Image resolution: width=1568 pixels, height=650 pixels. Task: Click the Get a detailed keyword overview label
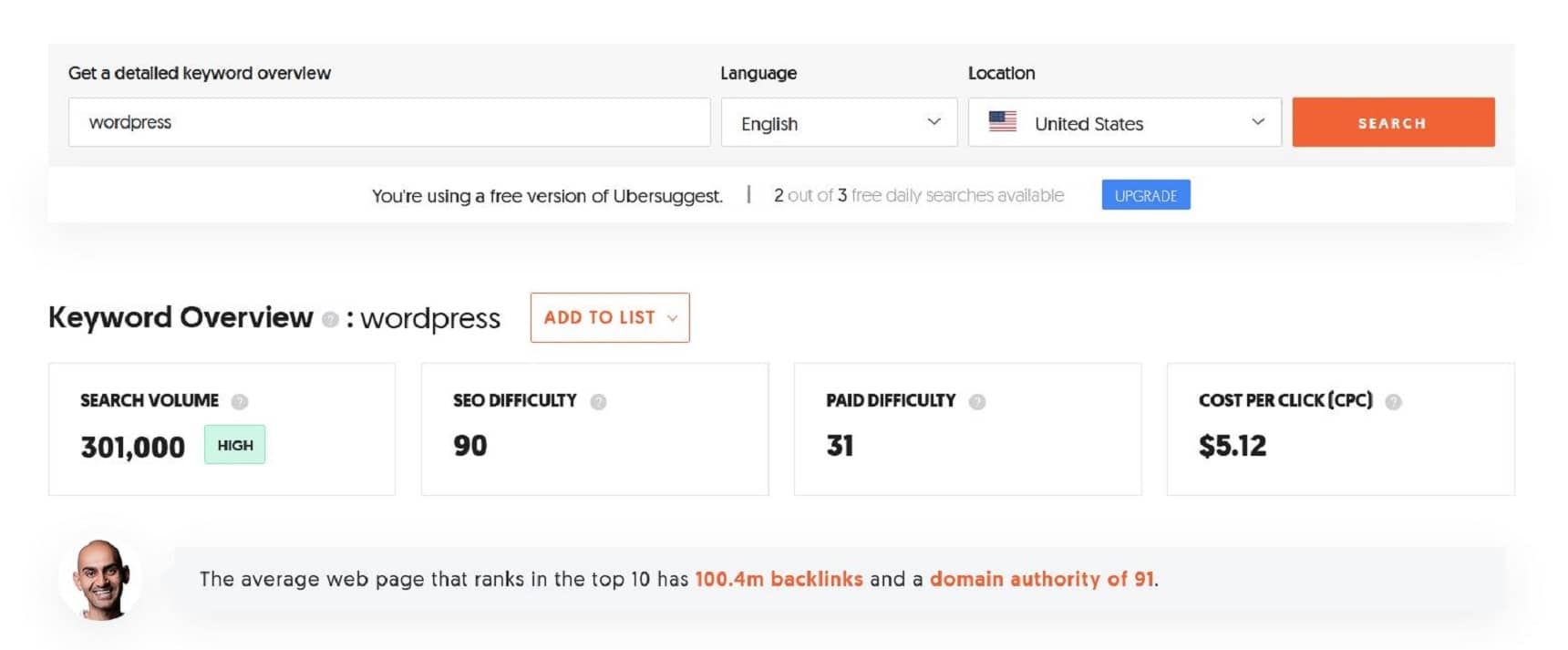tap(200, 73)
